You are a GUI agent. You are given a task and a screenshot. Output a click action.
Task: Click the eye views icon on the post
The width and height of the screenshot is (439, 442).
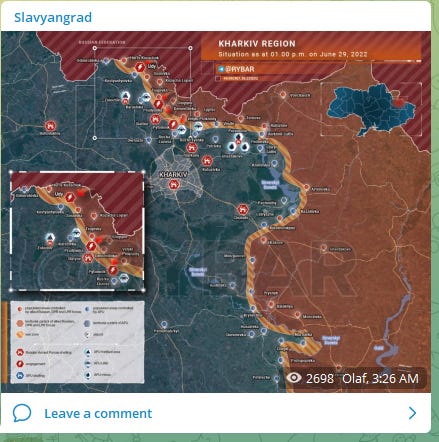coord(294,378)
